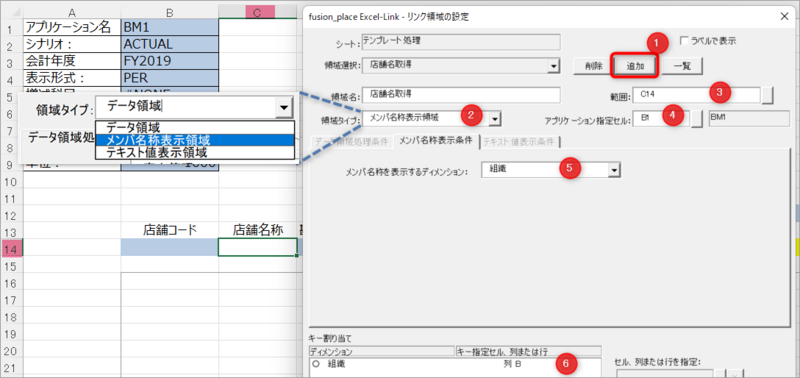The image size is (800, 378).
Task: Click the enlarged 領域タイプ dropdown arrow
Action: pyautogui.click(x=284, y=108)
